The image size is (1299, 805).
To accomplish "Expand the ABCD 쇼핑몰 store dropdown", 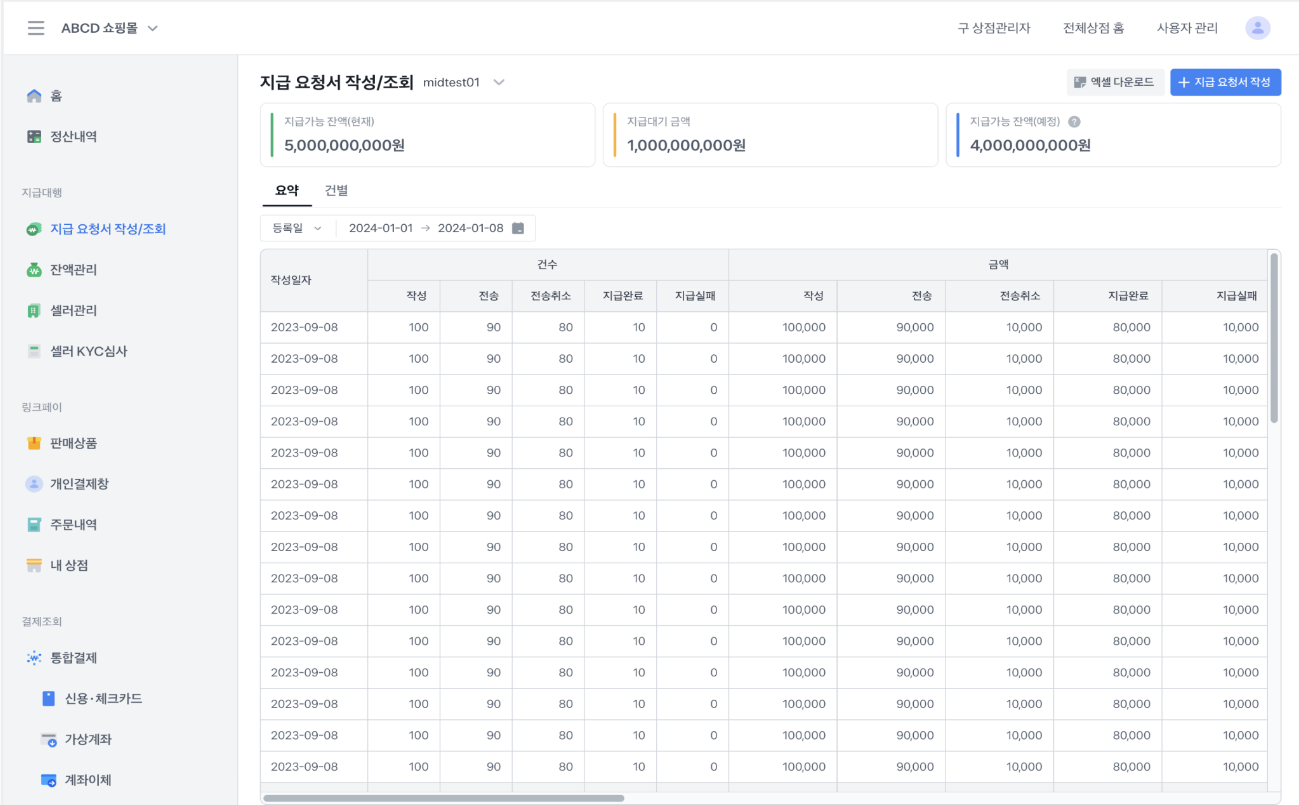I will [x=153, y=29].
